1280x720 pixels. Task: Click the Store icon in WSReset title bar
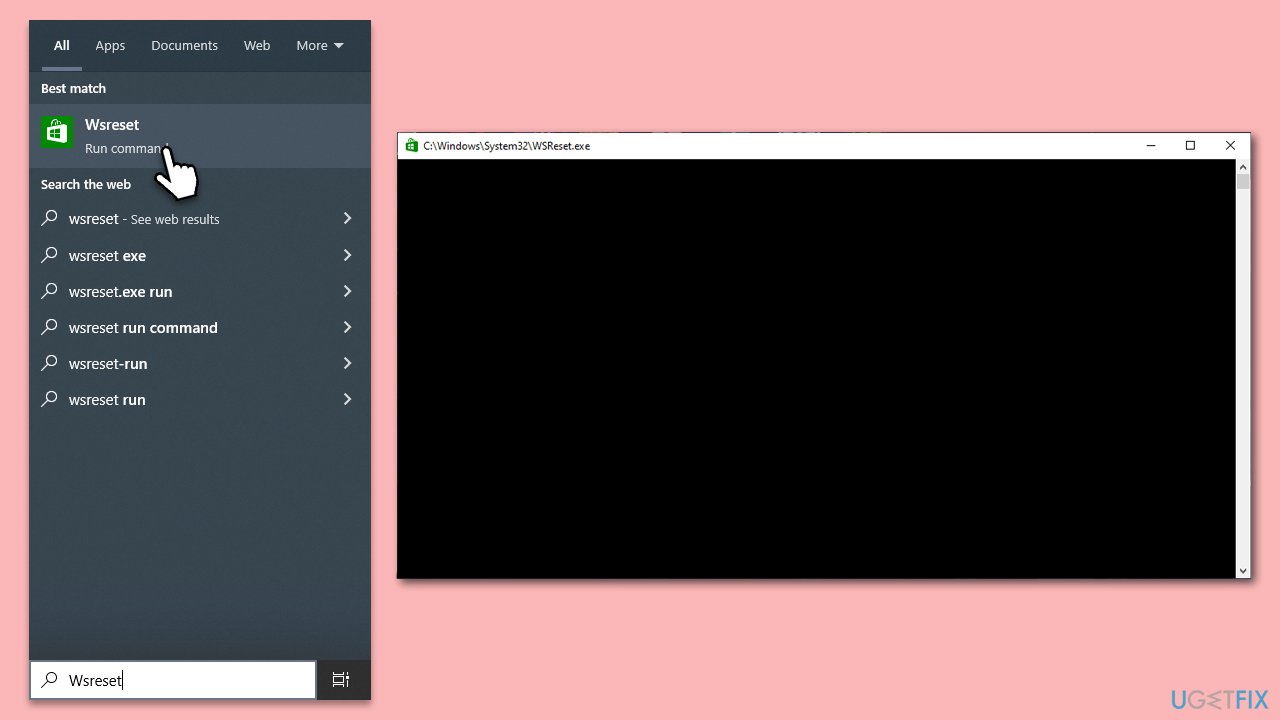[411, 146]
